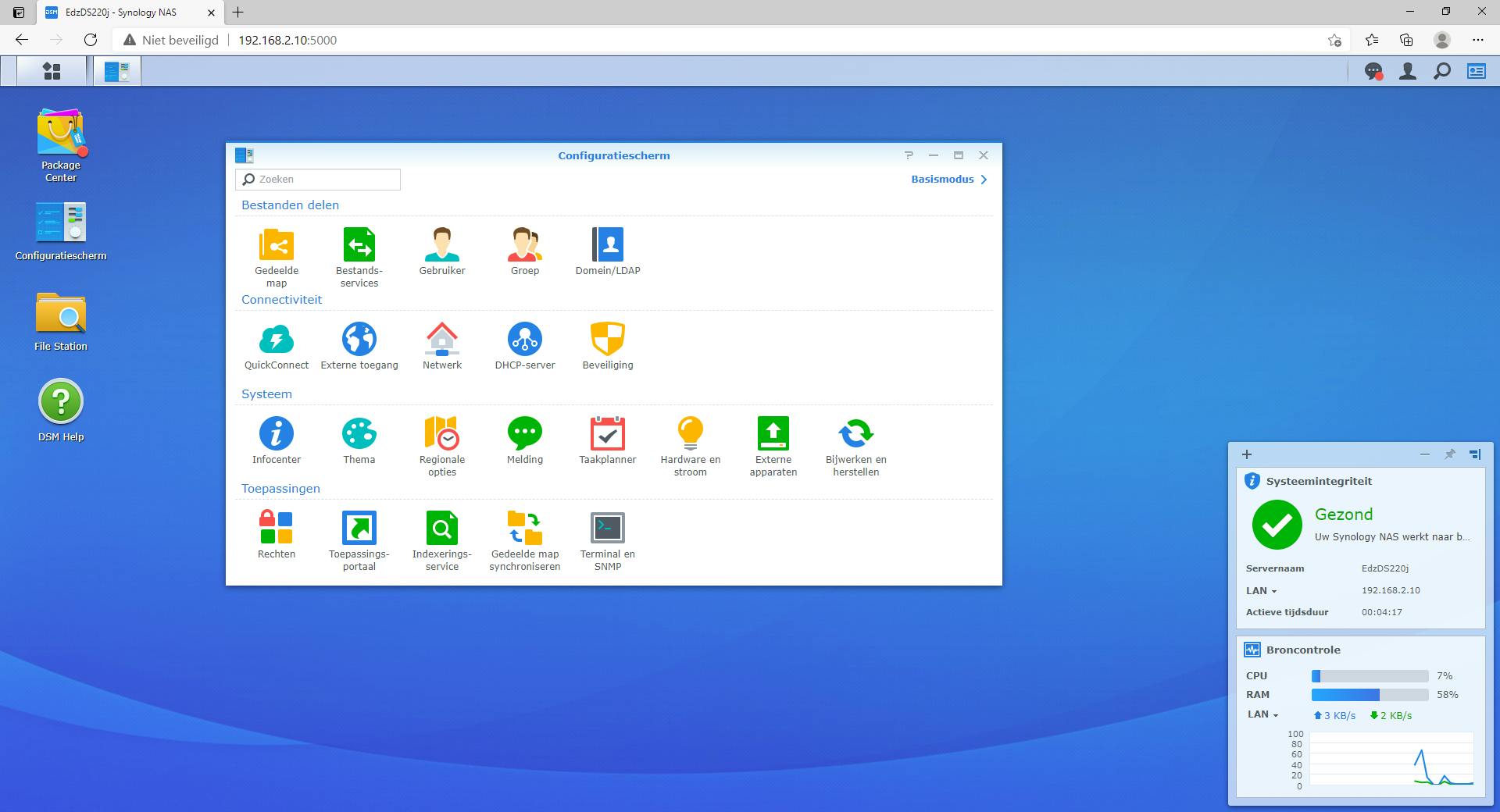Open browser settings and more menu

[1478, 40]
